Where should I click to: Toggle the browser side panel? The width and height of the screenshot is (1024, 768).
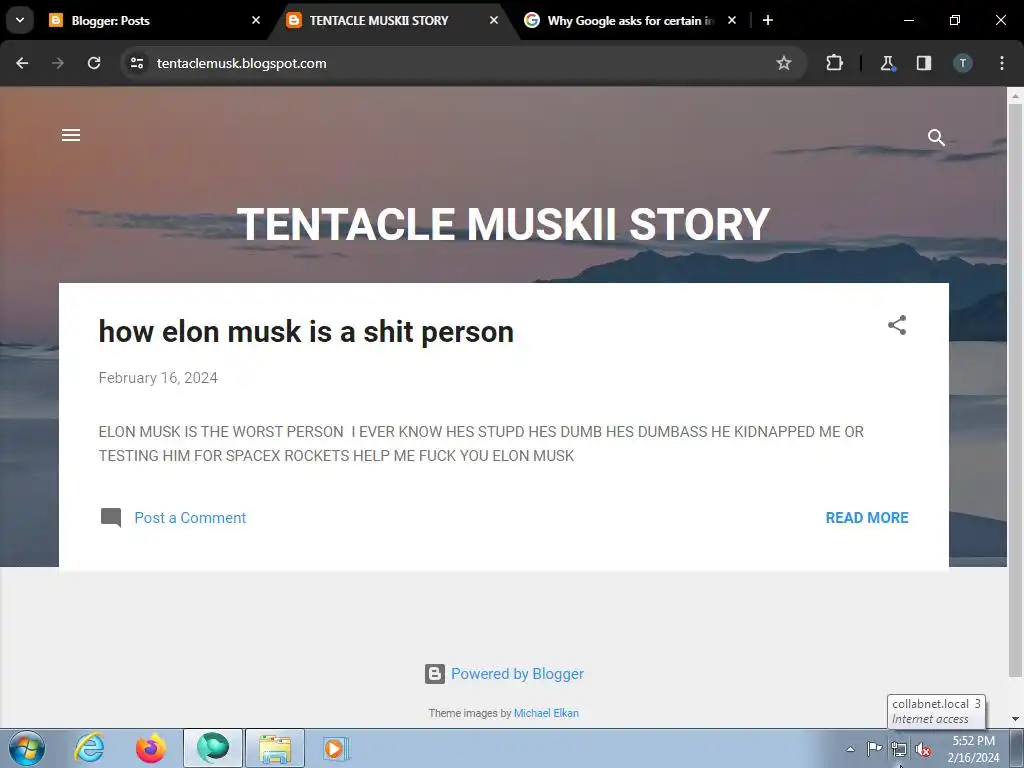tap(923, 63)
